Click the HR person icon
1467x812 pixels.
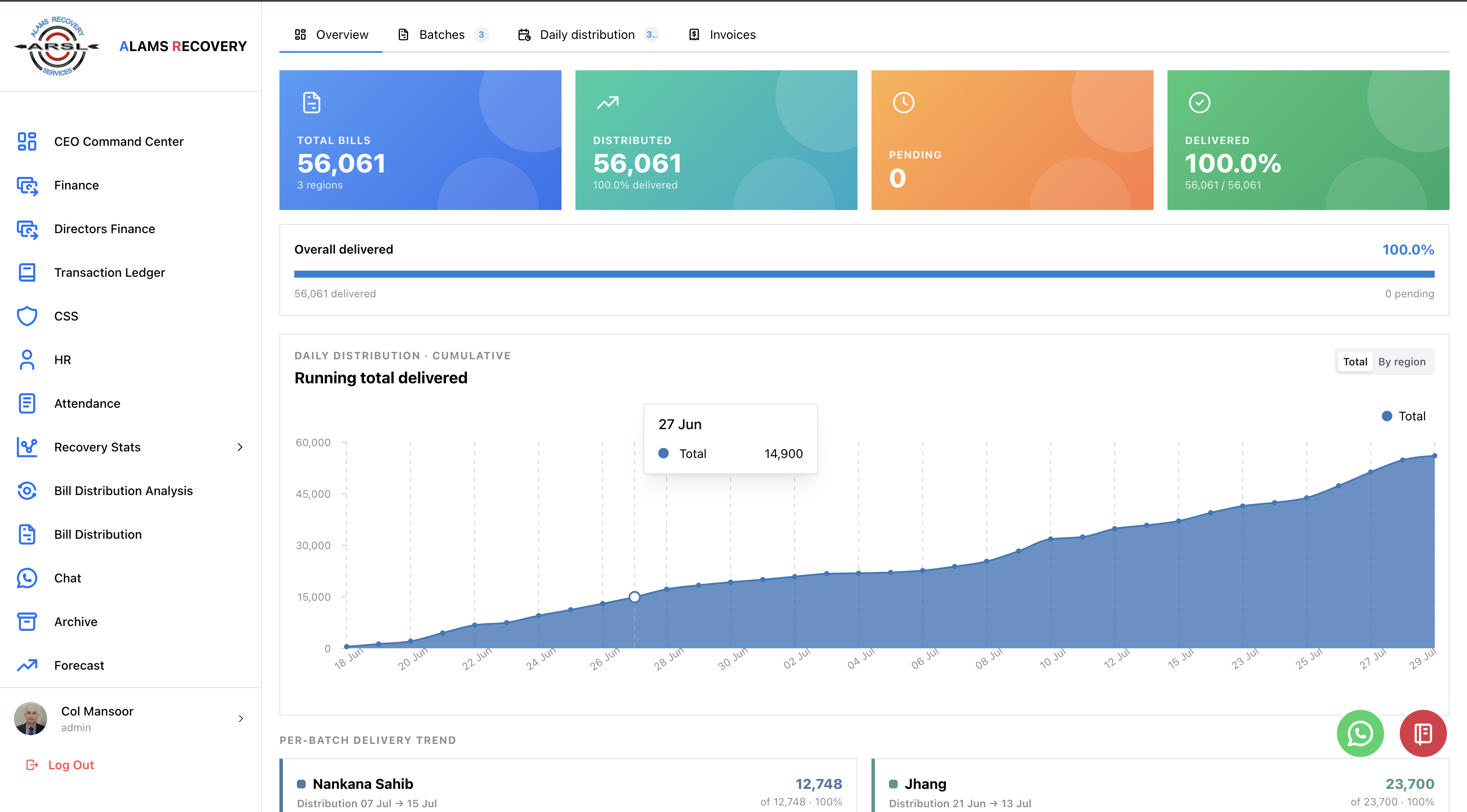(x=27, y=360)
